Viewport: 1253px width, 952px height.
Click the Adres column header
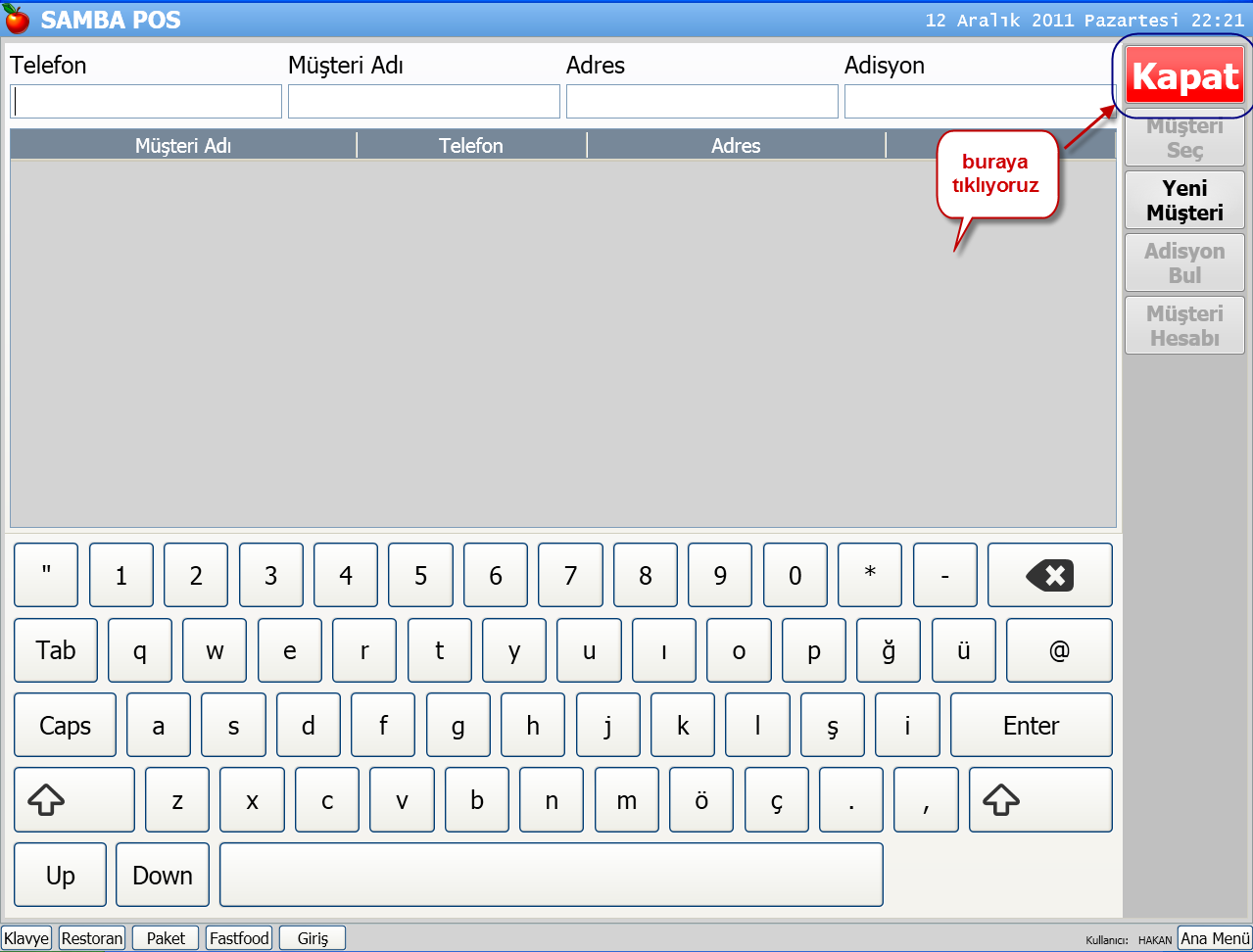point(736,145)
